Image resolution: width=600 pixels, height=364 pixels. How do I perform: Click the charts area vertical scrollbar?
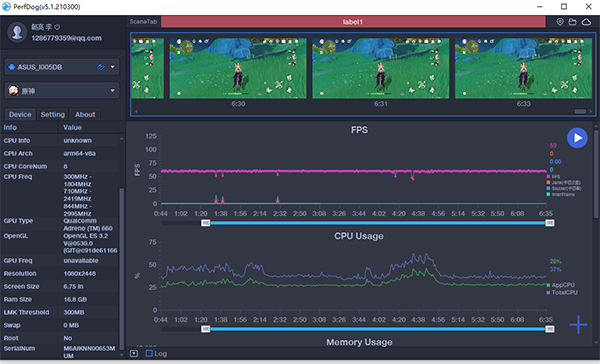point(596,174)
